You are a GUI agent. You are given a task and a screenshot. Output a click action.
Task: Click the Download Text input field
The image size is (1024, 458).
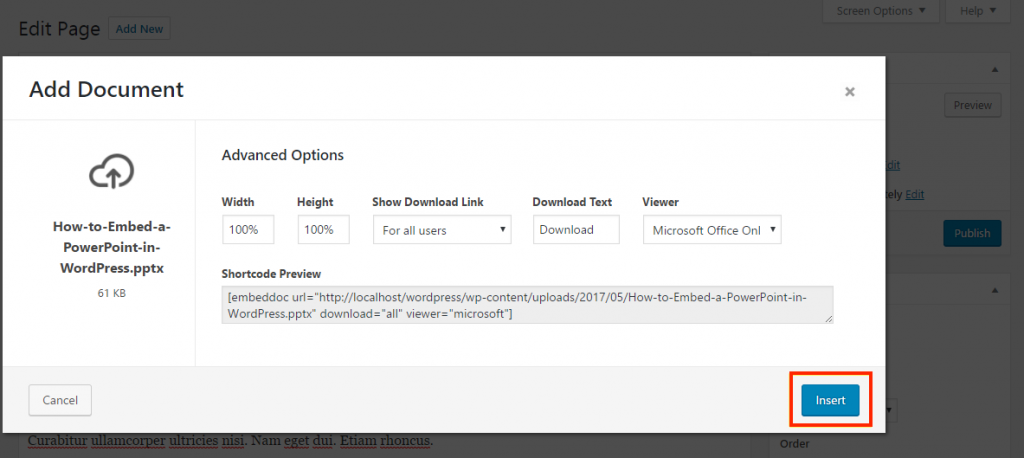pos(576,230)
